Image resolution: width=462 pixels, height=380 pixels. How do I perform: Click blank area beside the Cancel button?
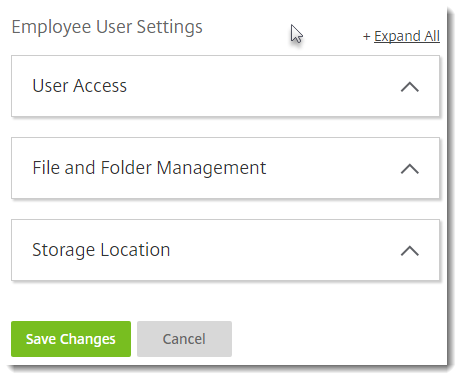pos(333,339)
